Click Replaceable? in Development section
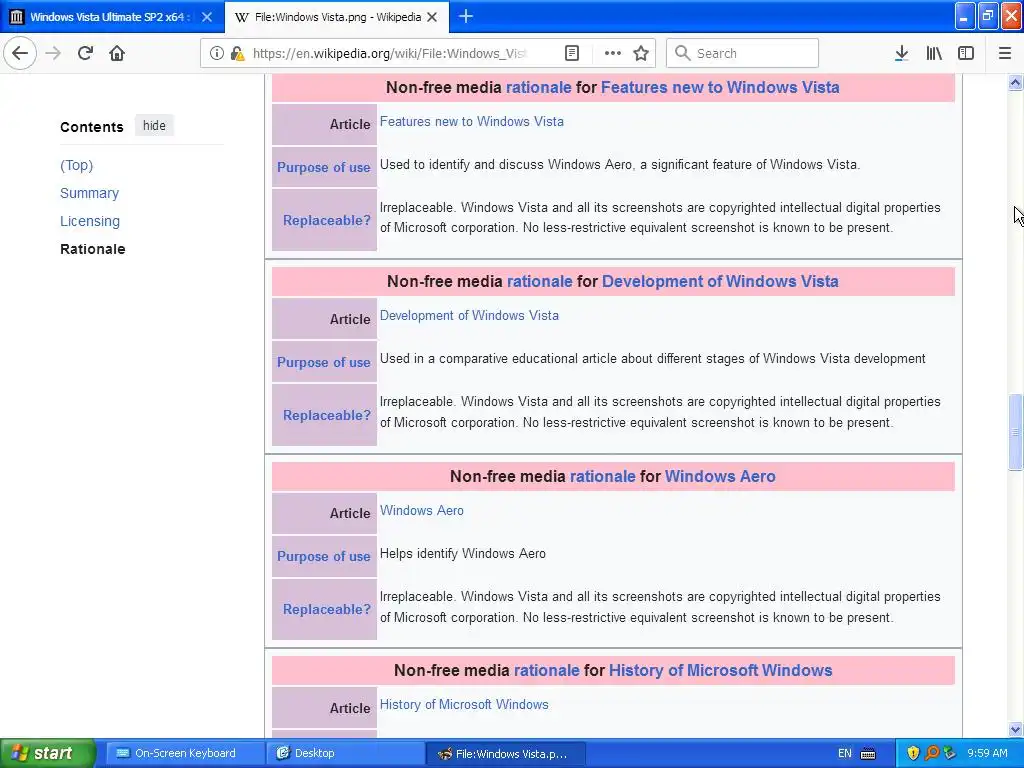The width and height of the screenshot is (1024, 768). (327, 415)
